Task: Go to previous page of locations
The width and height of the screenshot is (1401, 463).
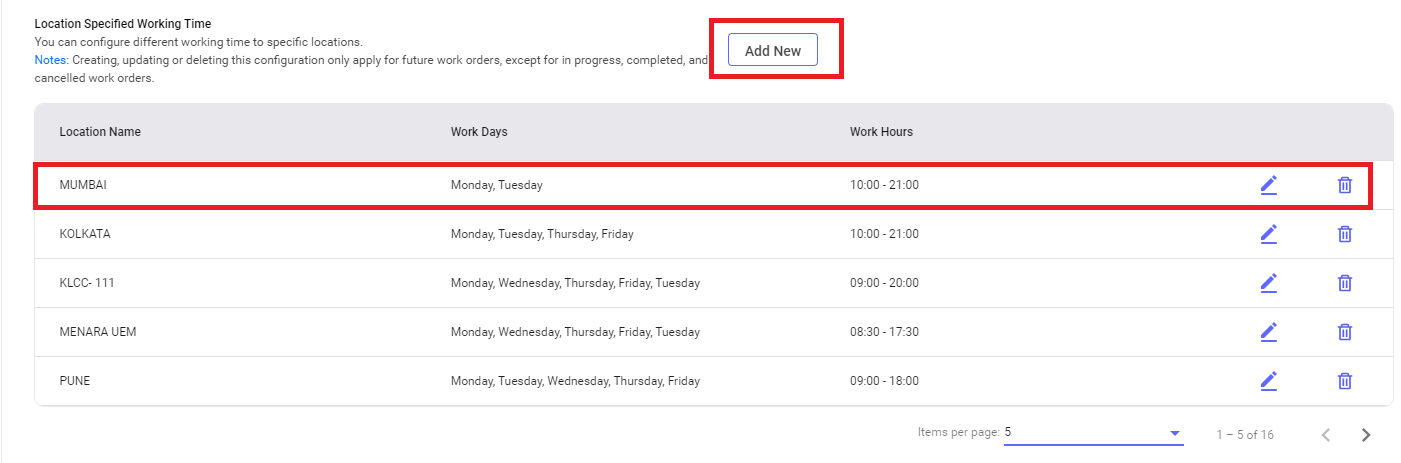Action: 1326,435
